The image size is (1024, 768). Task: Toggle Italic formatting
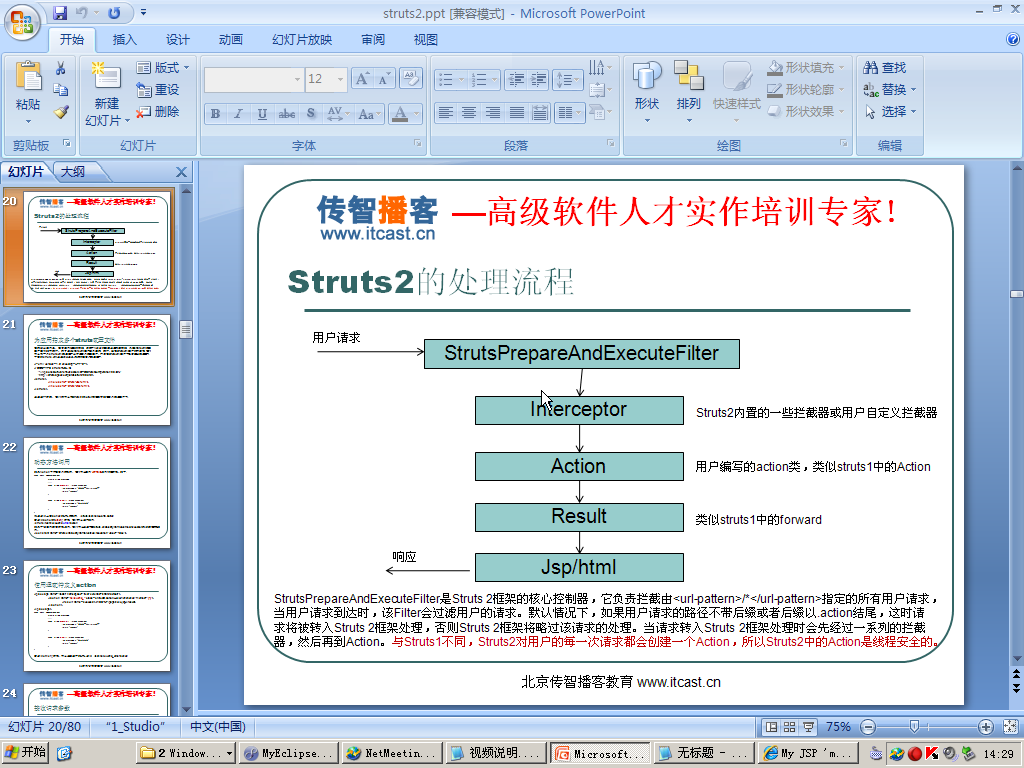[x=238, y=114]
